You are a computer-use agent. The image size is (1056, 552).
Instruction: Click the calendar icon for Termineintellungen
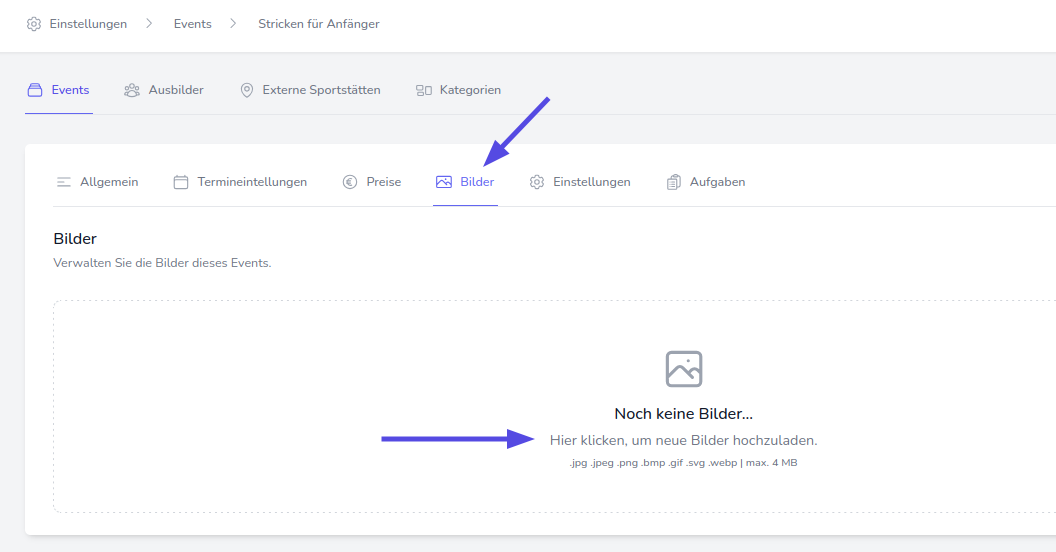tap(181, 182)
